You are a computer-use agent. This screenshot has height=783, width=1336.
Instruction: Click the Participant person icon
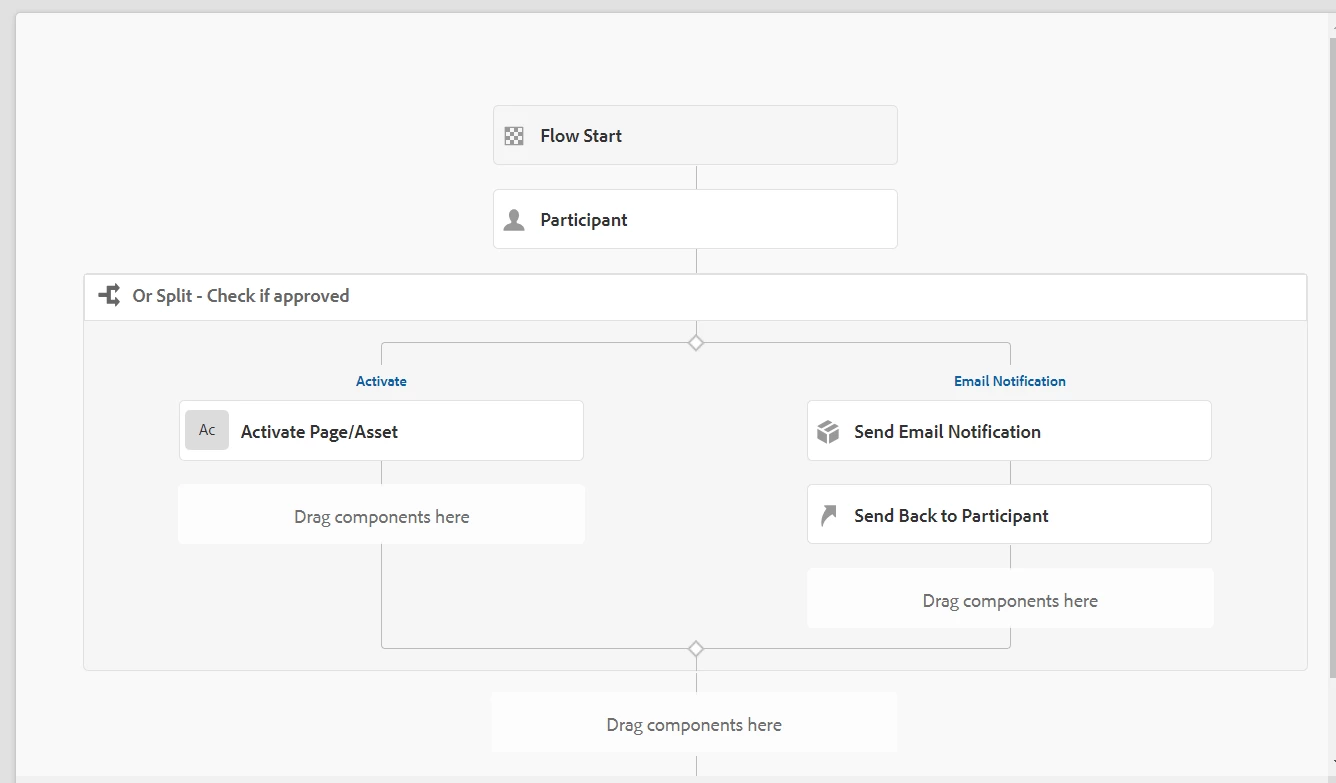pos(514,220)
